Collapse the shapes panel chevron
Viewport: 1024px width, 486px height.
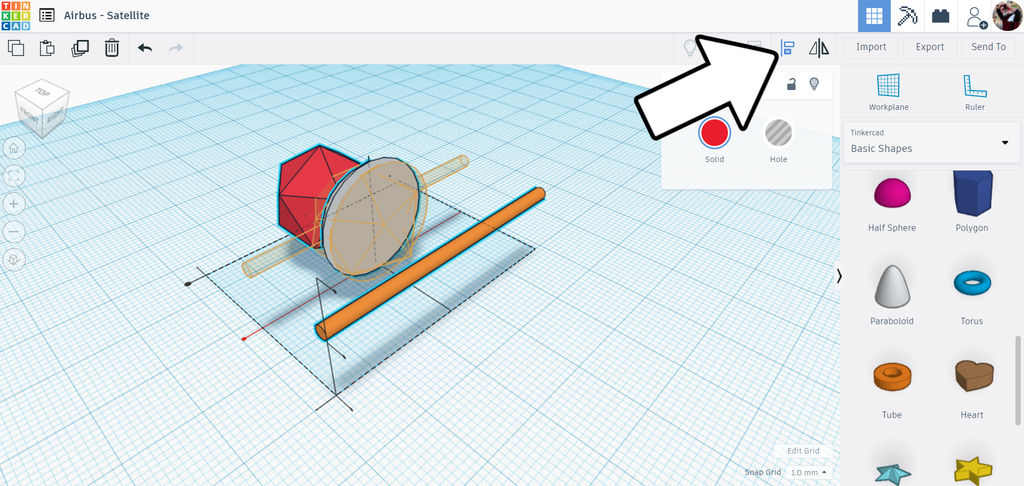click(839, 276)
